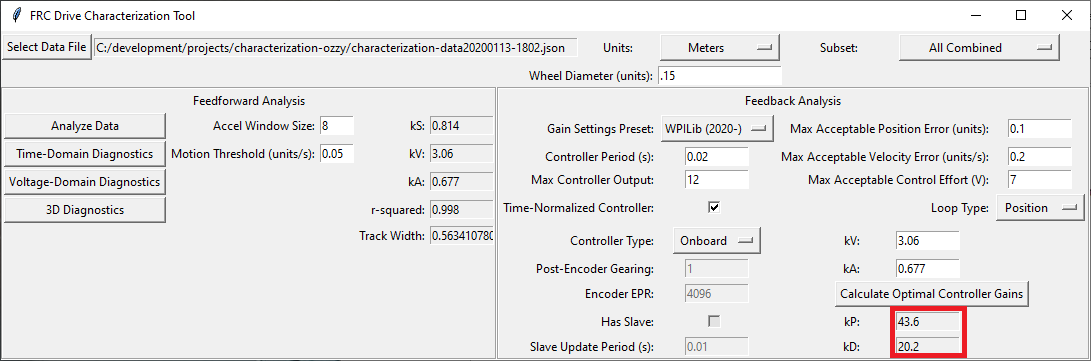Open the Units dropdown showing Meters
The height and width of the screenshot is (361, 1091).
coord(719,48)
